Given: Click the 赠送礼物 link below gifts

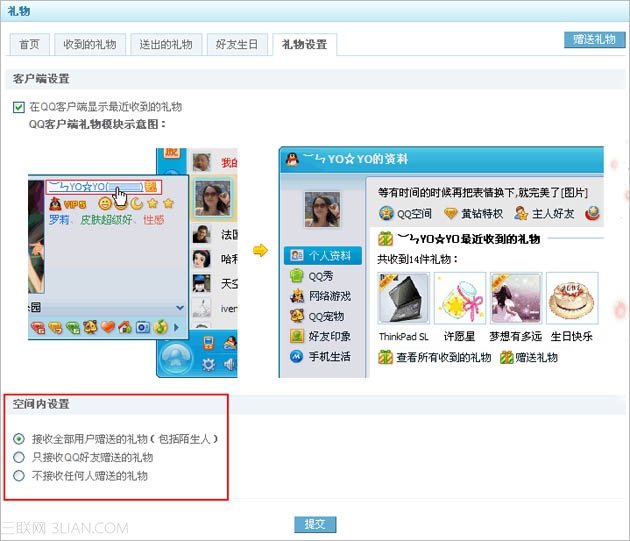Looking at the screenshot, I should [536, 357].
